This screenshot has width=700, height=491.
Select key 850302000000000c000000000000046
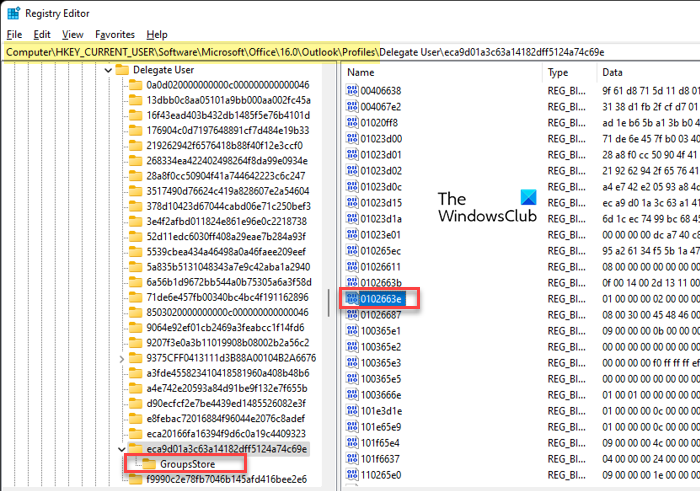[x=228, y=312]
